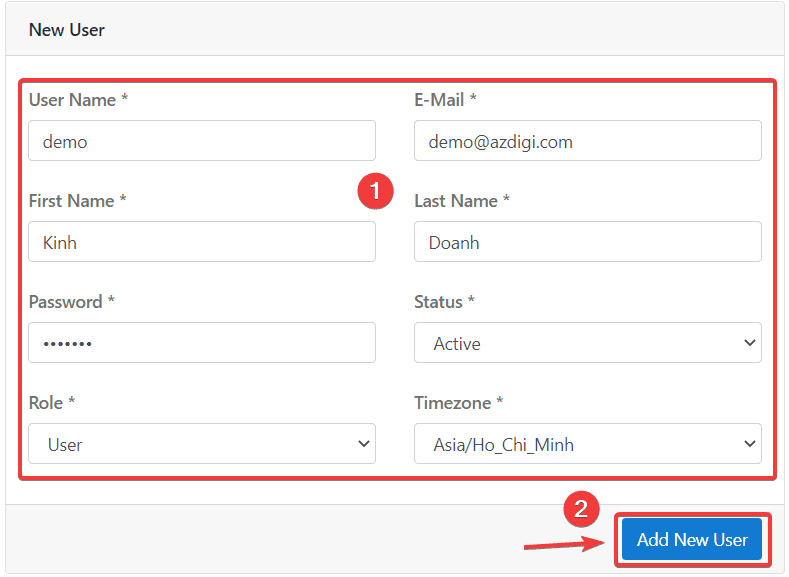Select the First Name field with Kinh

pyautogui.click(x=202, y=242)
